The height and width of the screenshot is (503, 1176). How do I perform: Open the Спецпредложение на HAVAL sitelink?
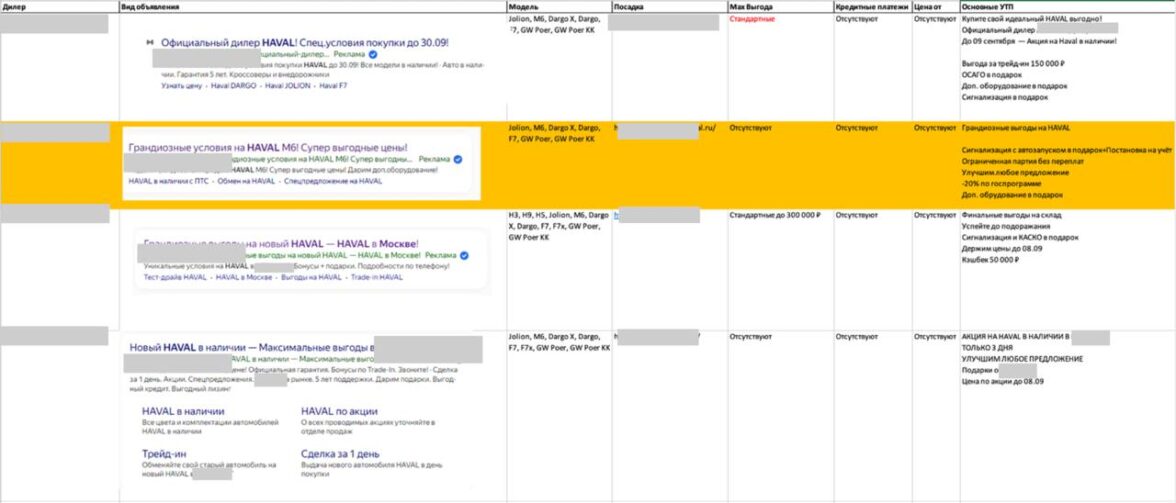pyautogui.click(x=333, y=181)
